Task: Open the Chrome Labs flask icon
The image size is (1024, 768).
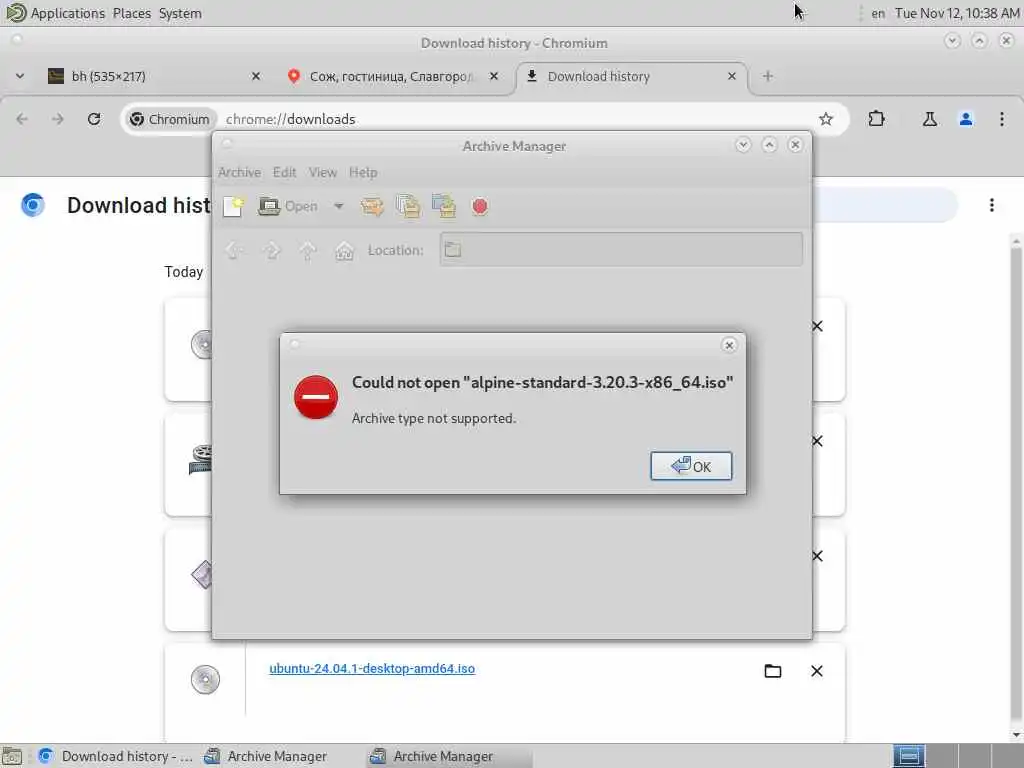Action: [929, 119]
